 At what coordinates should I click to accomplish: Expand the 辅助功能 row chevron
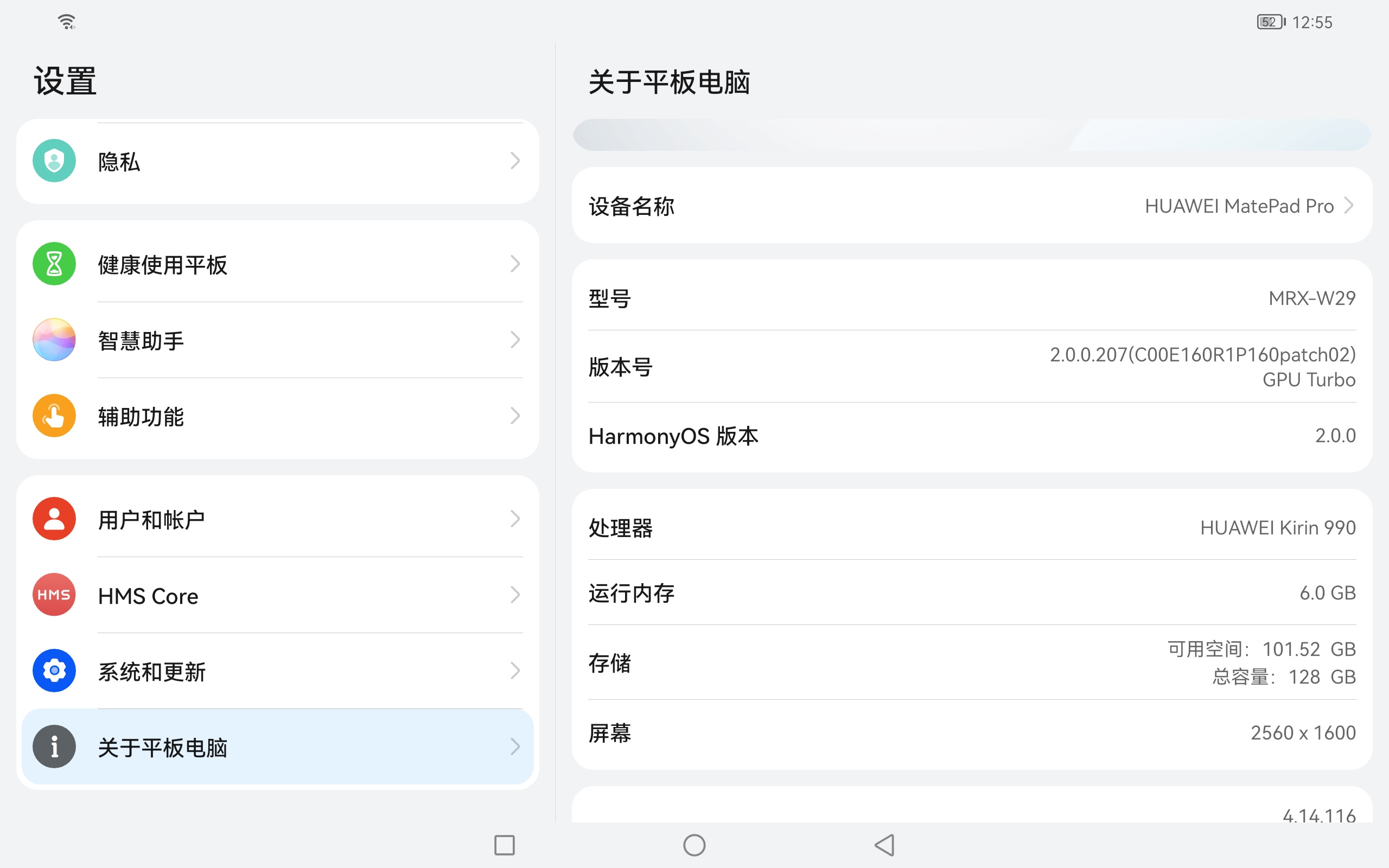click(x=515, y=416)
